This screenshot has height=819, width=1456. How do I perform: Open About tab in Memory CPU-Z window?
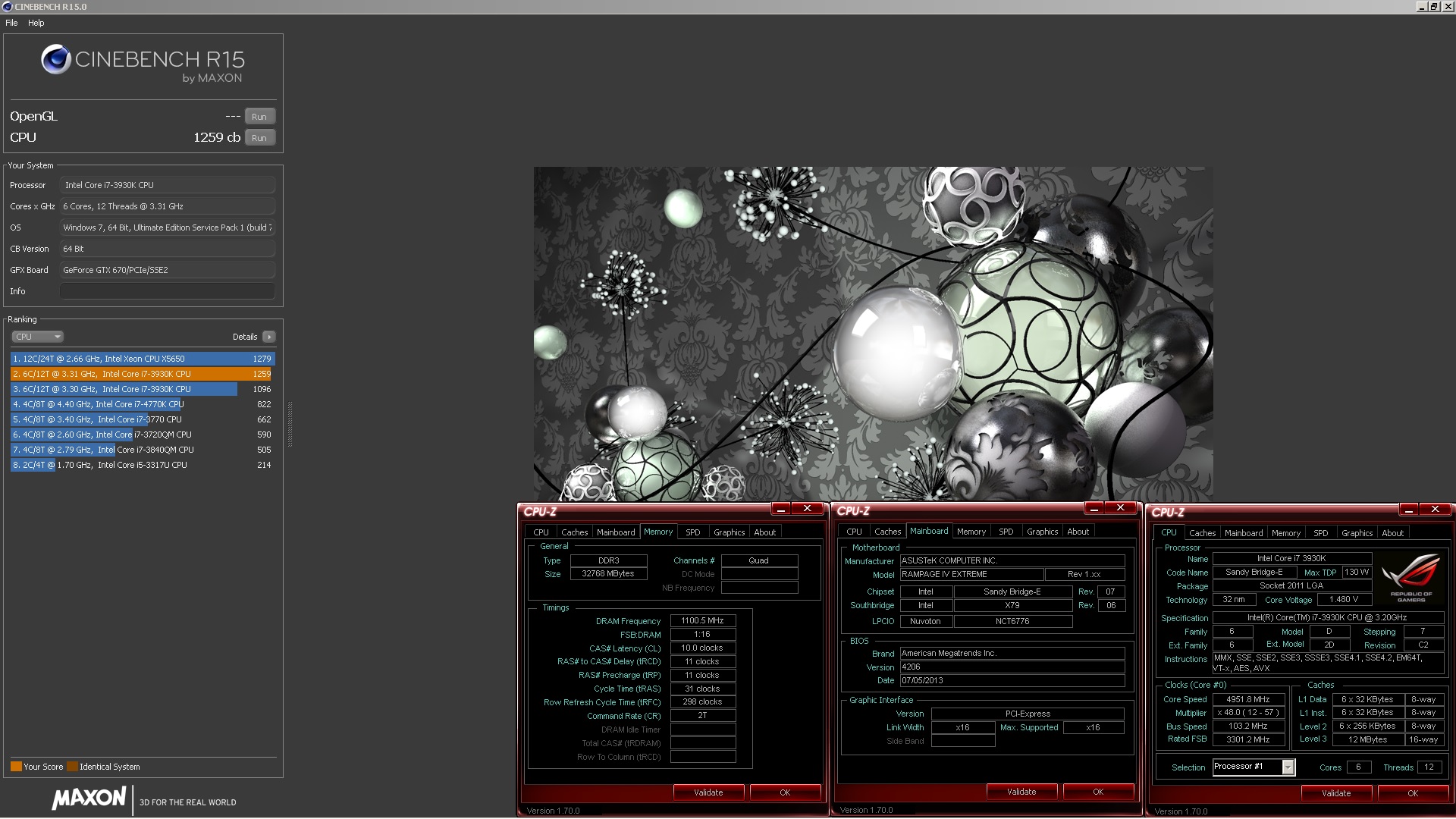coord(764,532)
